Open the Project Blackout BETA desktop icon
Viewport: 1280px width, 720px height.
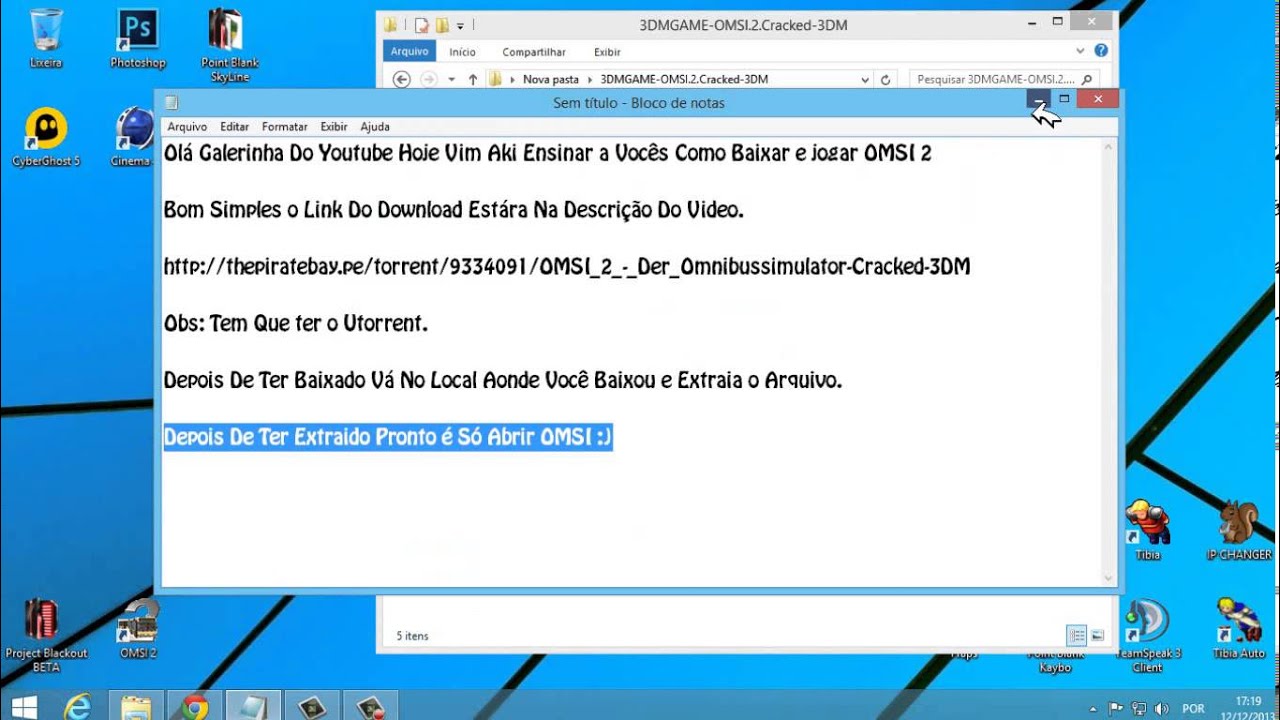[x=46, y=636]
